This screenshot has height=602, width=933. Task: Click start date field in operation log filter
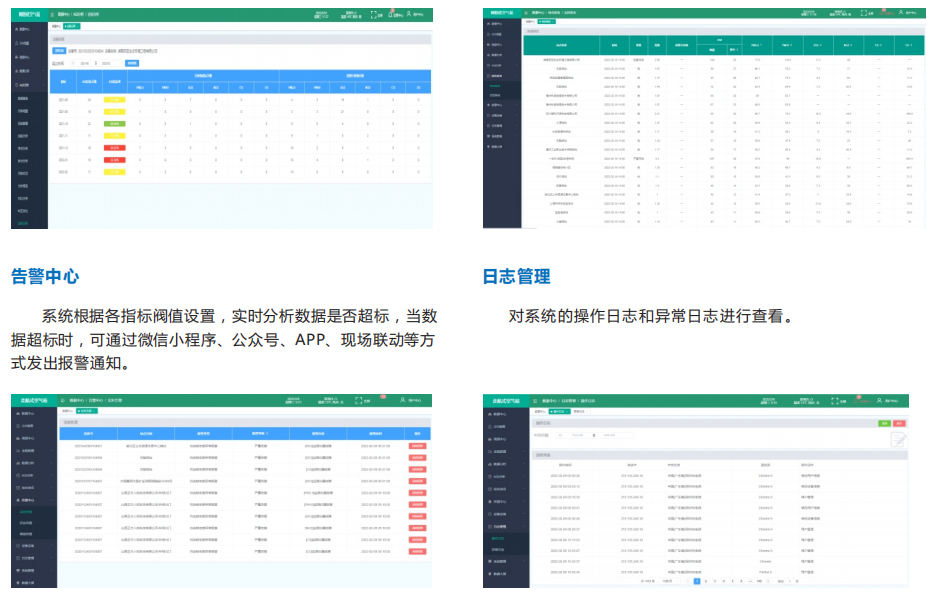[578, 435]
